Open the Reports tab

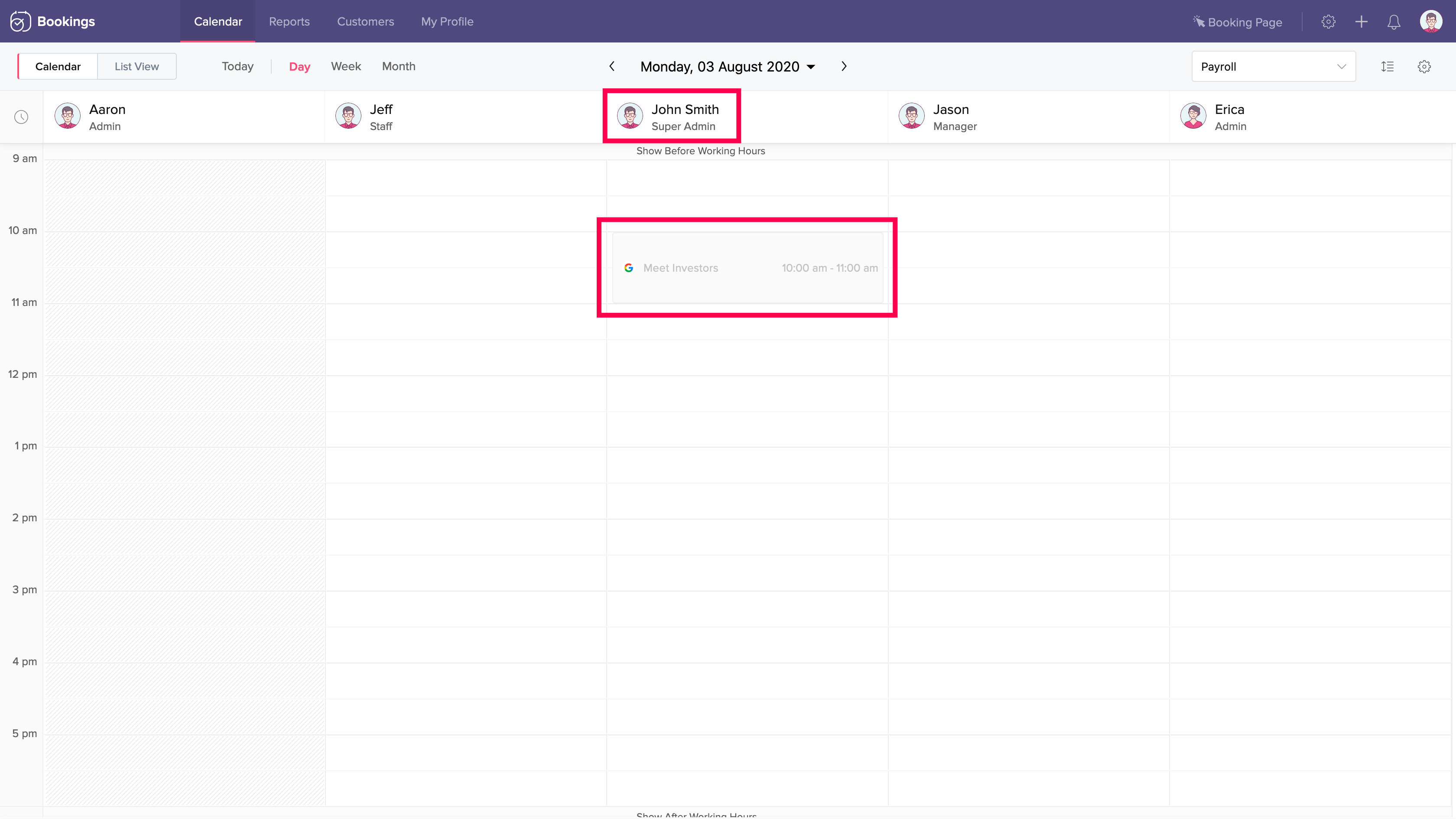point(289,22)
